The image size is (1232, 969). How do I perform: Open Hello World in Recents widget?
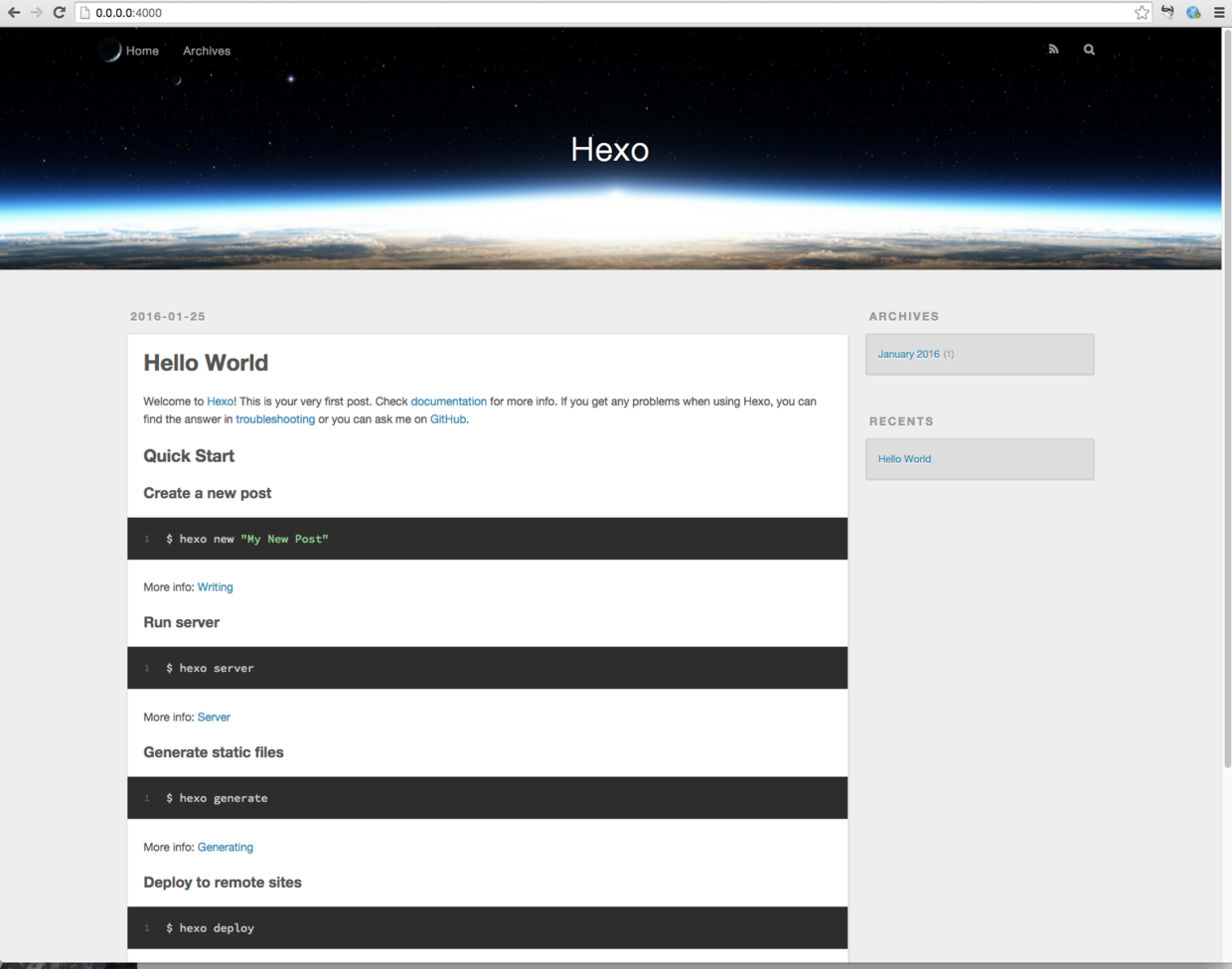click(904, 459)
